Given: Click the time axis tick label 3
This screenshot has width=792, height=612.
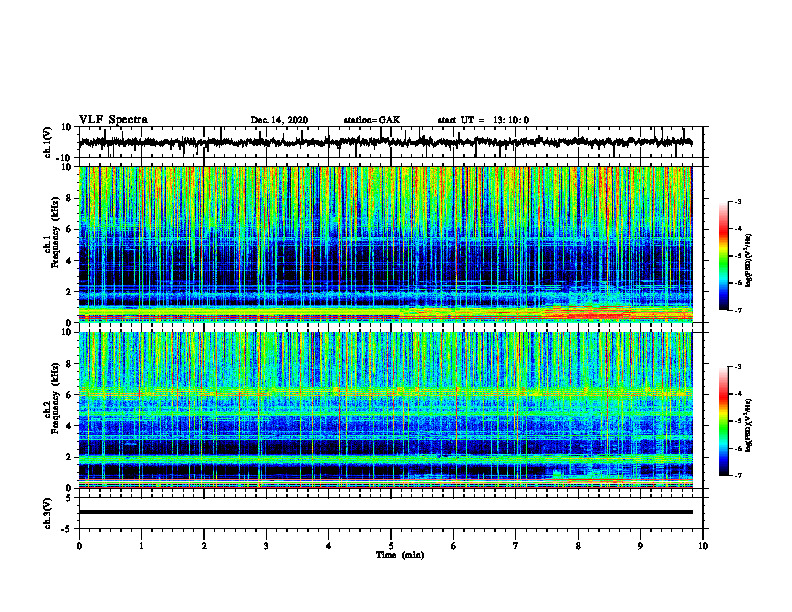Looking at the screenshot, I should click(266, 546).
